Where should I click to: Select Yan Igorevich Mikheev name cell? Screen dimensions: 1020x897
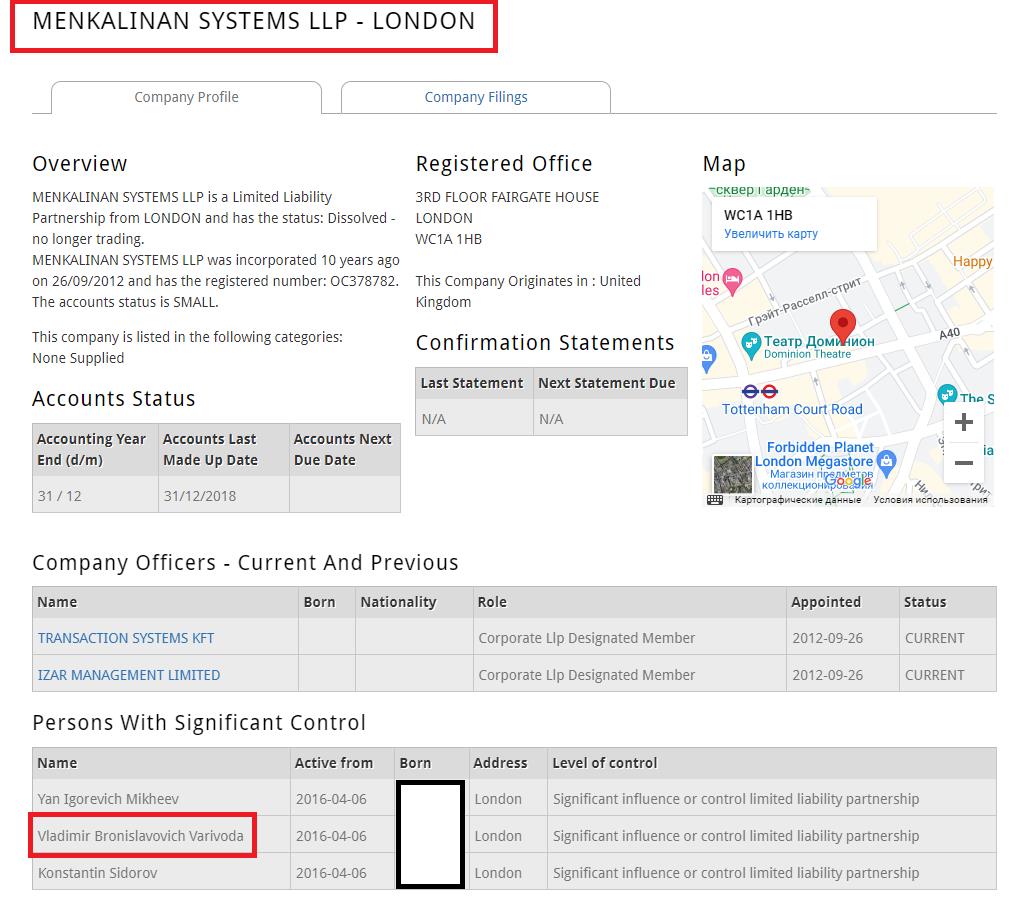(x=161, y=798)
